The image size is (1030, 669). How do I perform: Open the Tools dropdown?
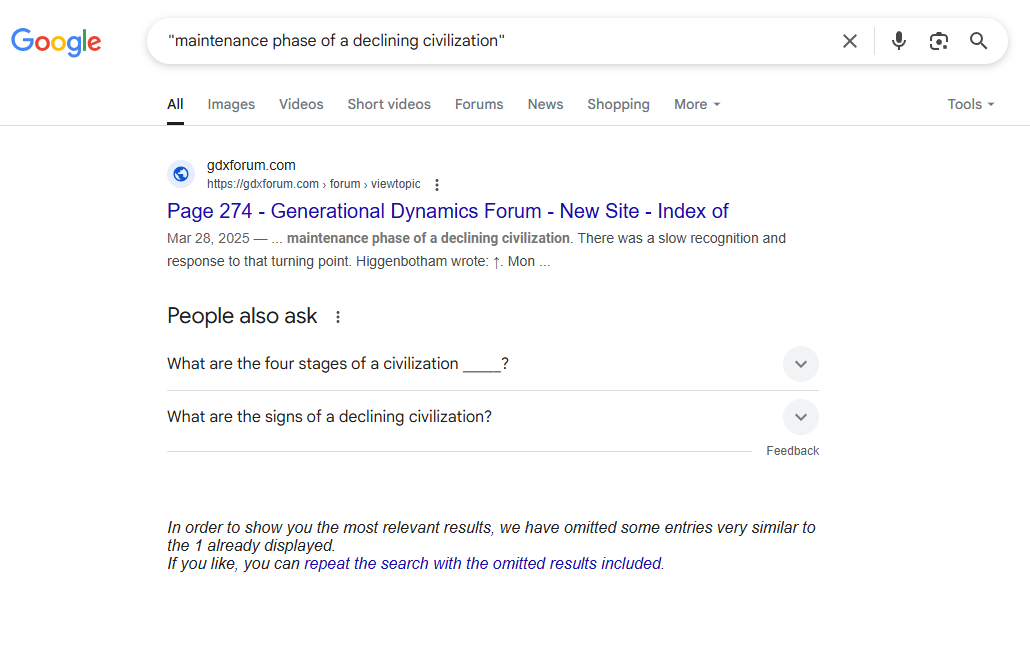click(971, 104)
